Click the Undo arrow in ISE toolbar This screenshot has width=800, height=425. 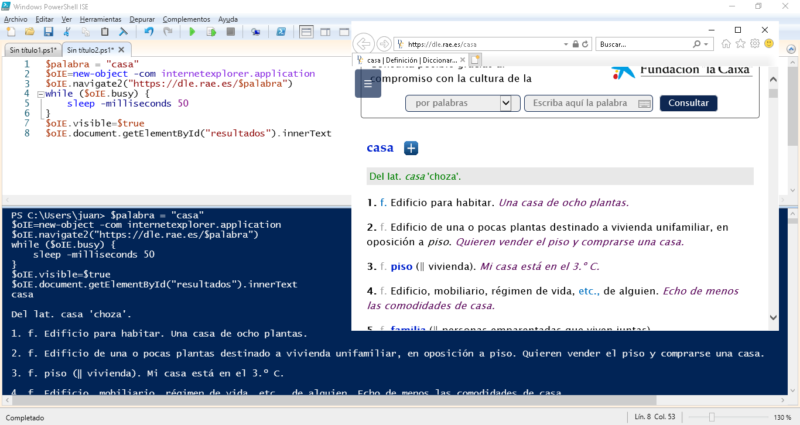point(148,32)
